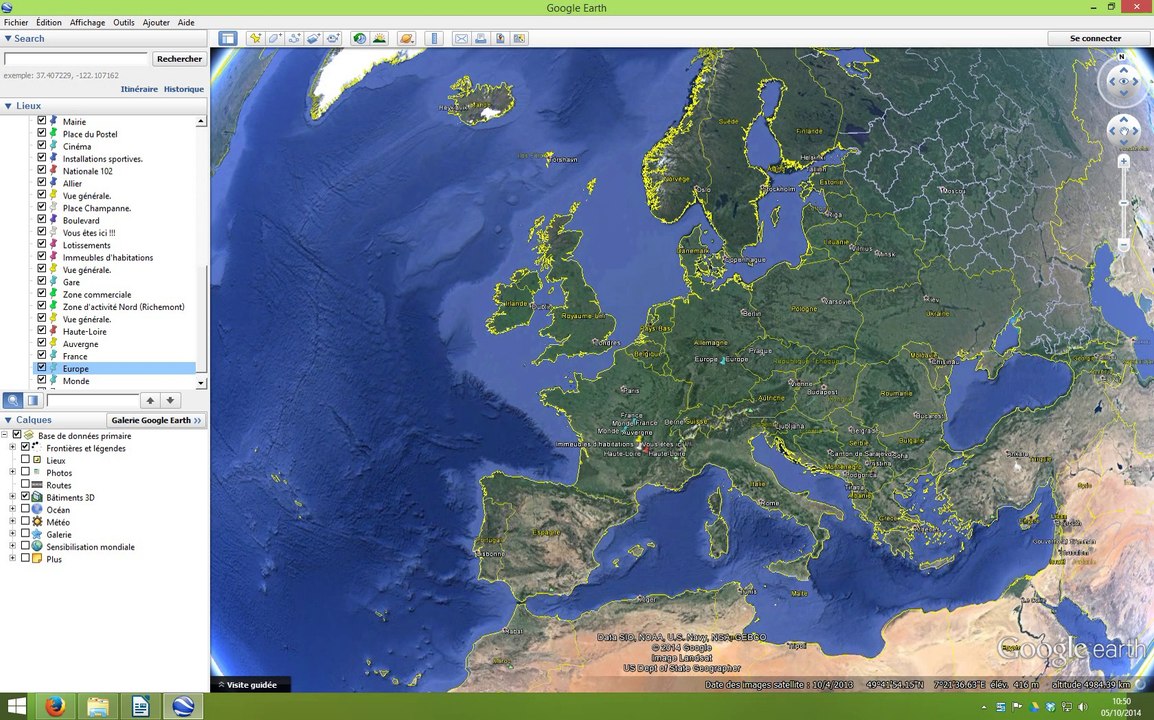Viewport: 1154px width, 720px height.
Task: Collapse Base de données primaire tree node
Action: [5, 435]
